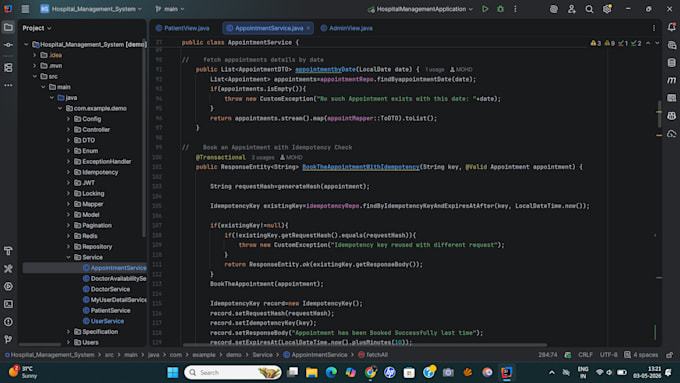Open IDE settings gear icon
The width and height of the screenshot is (680, 383).
click(x=607, y=9)
